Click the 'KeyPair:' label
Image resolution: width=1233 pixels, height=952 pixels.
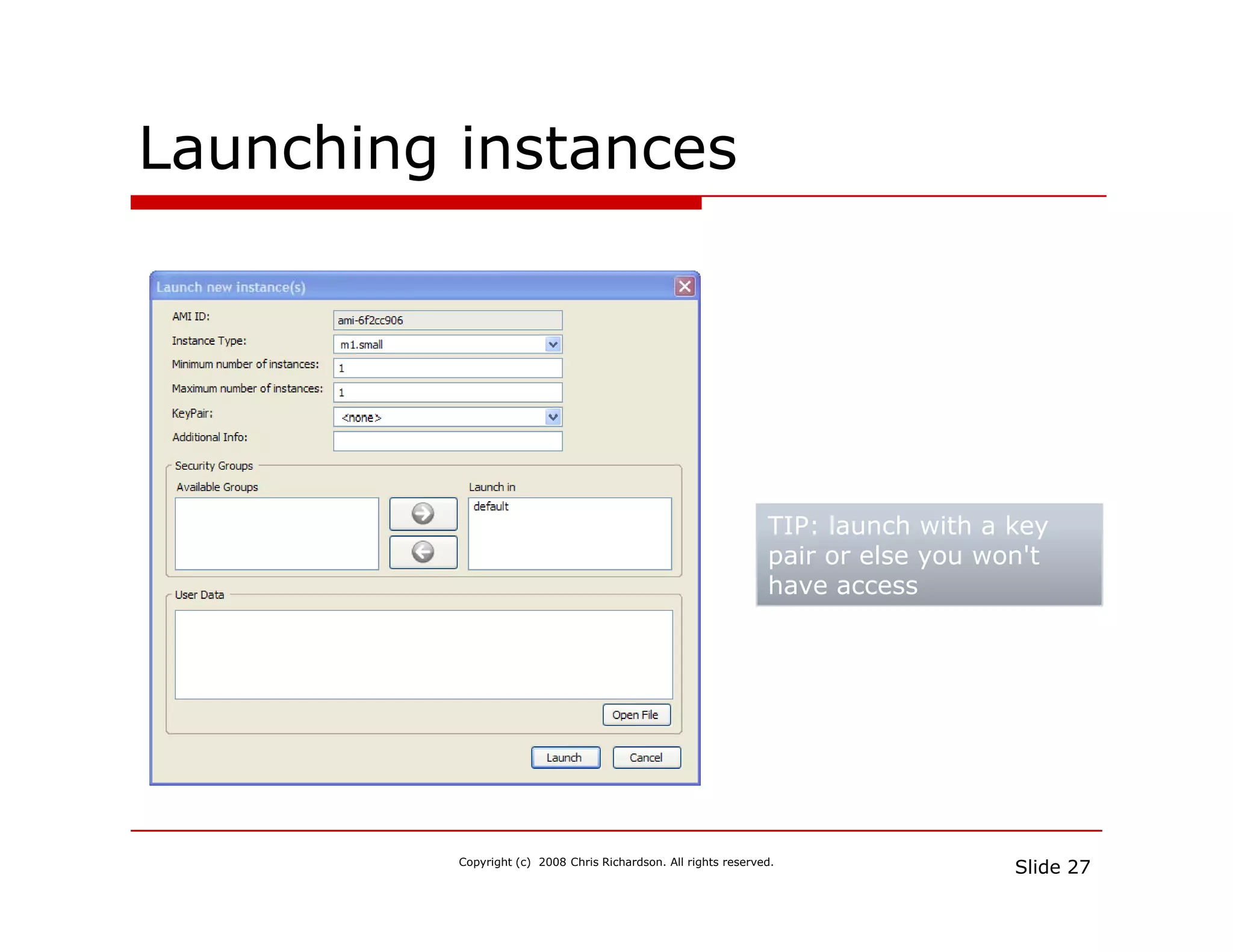[x=192, y=413]
